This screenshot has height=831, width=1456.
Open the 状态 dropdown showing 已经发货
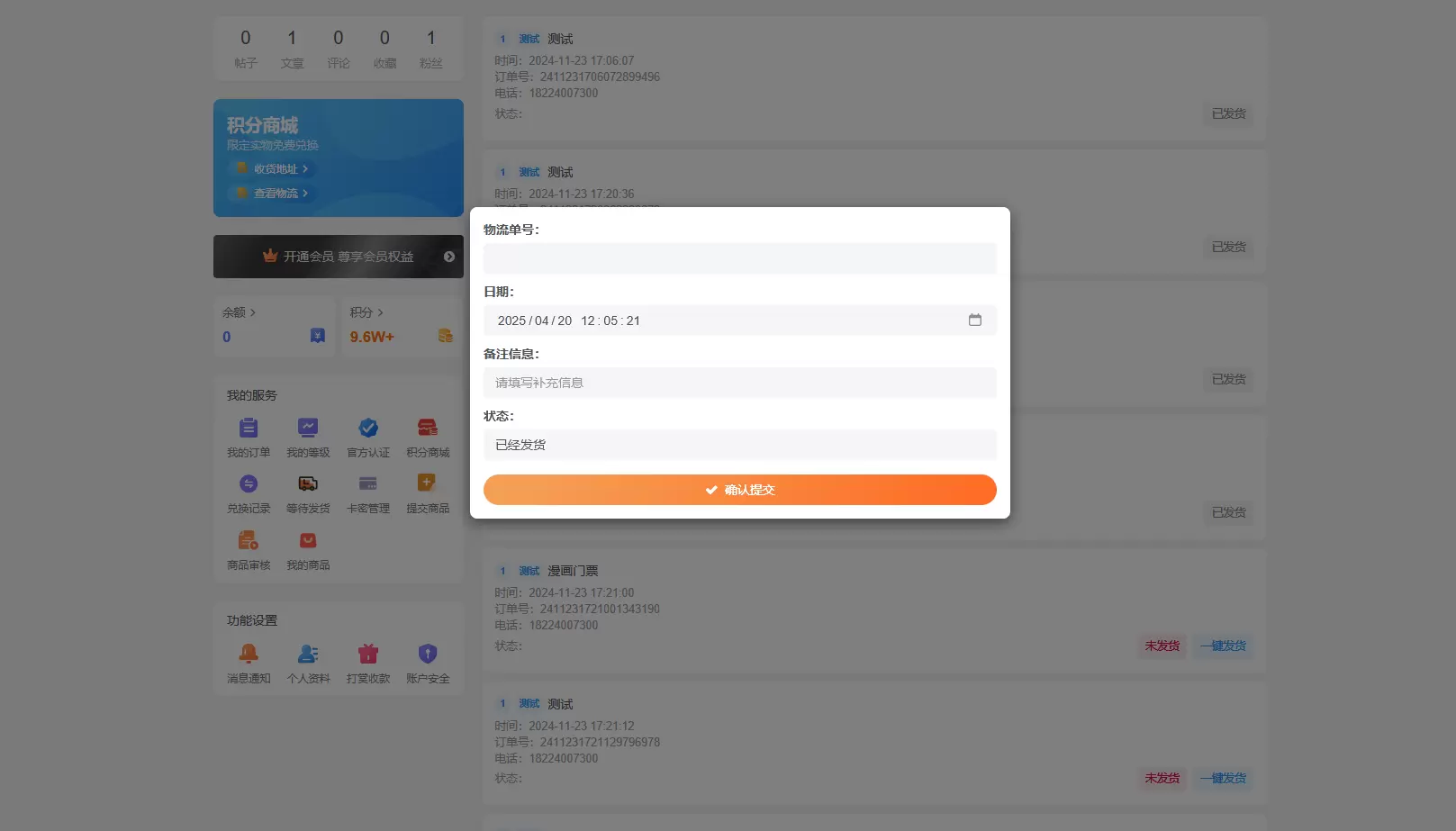click(740, 445)
